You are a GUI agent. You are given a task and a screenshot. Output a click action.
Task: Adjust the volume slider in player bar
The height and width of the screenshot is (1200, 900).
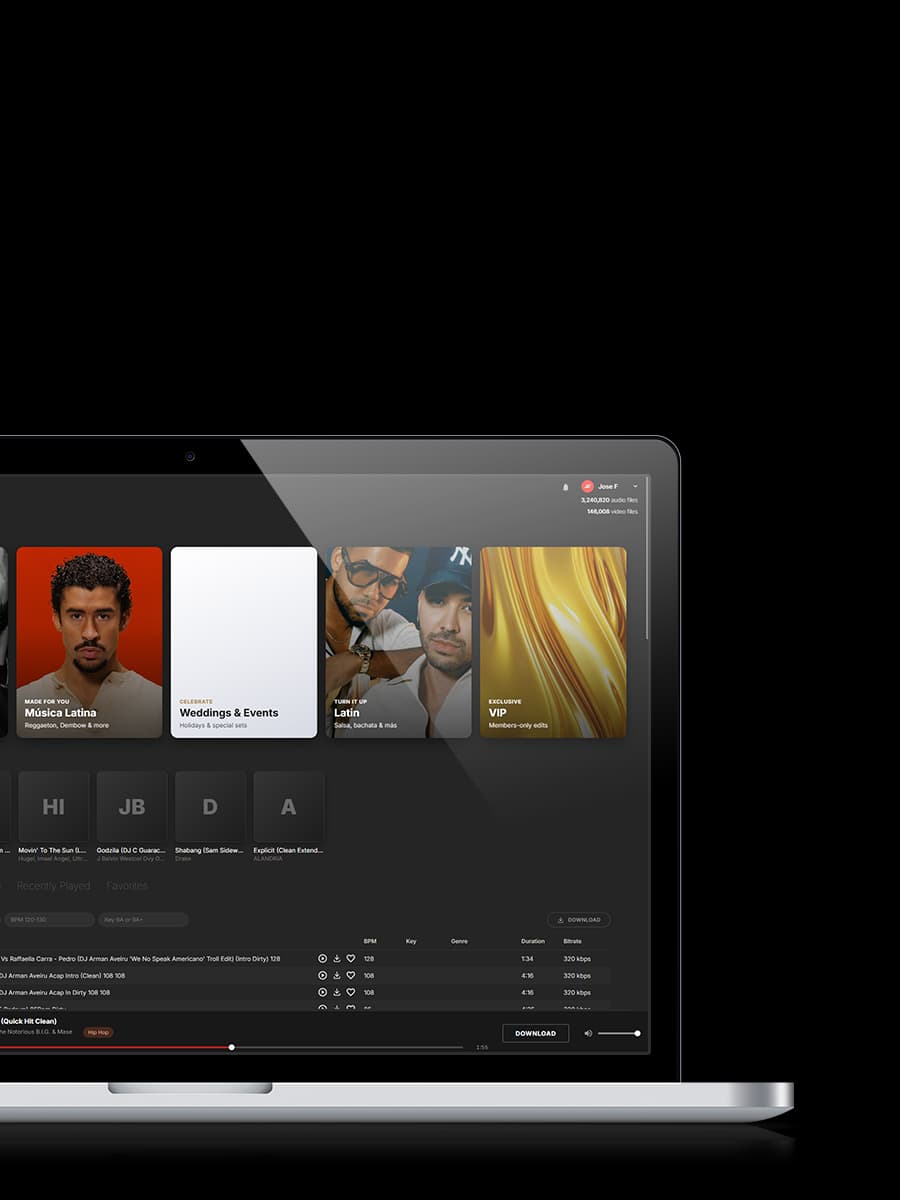point(618,1033)
